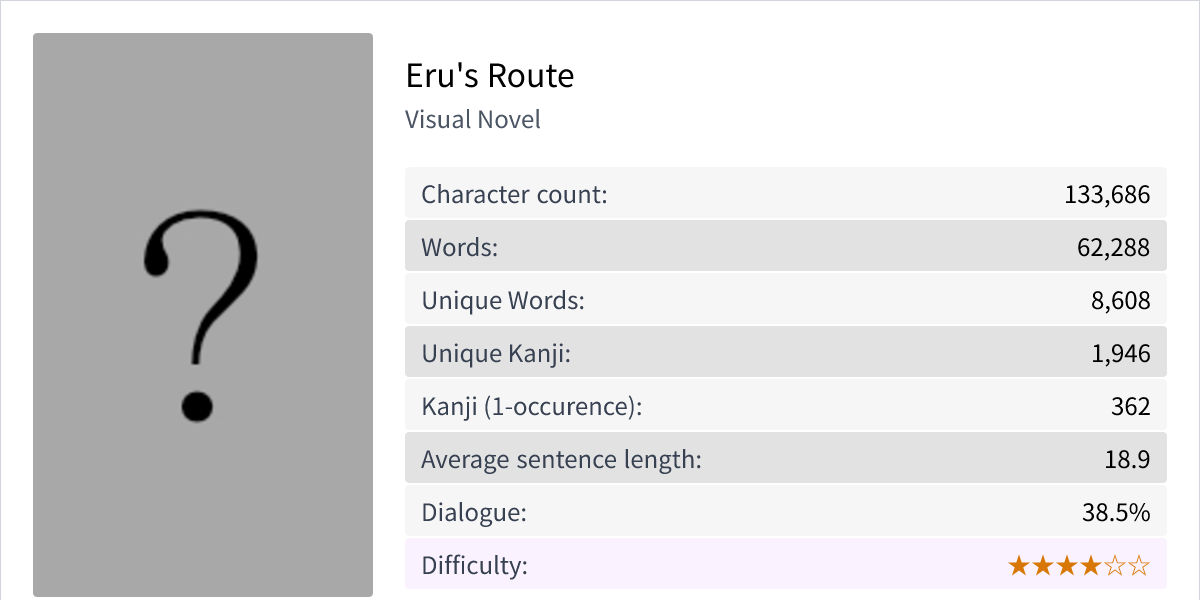Click the 133,686 character count value
This screenshot has width=1200, height=600.
[x=1107, y=194]
